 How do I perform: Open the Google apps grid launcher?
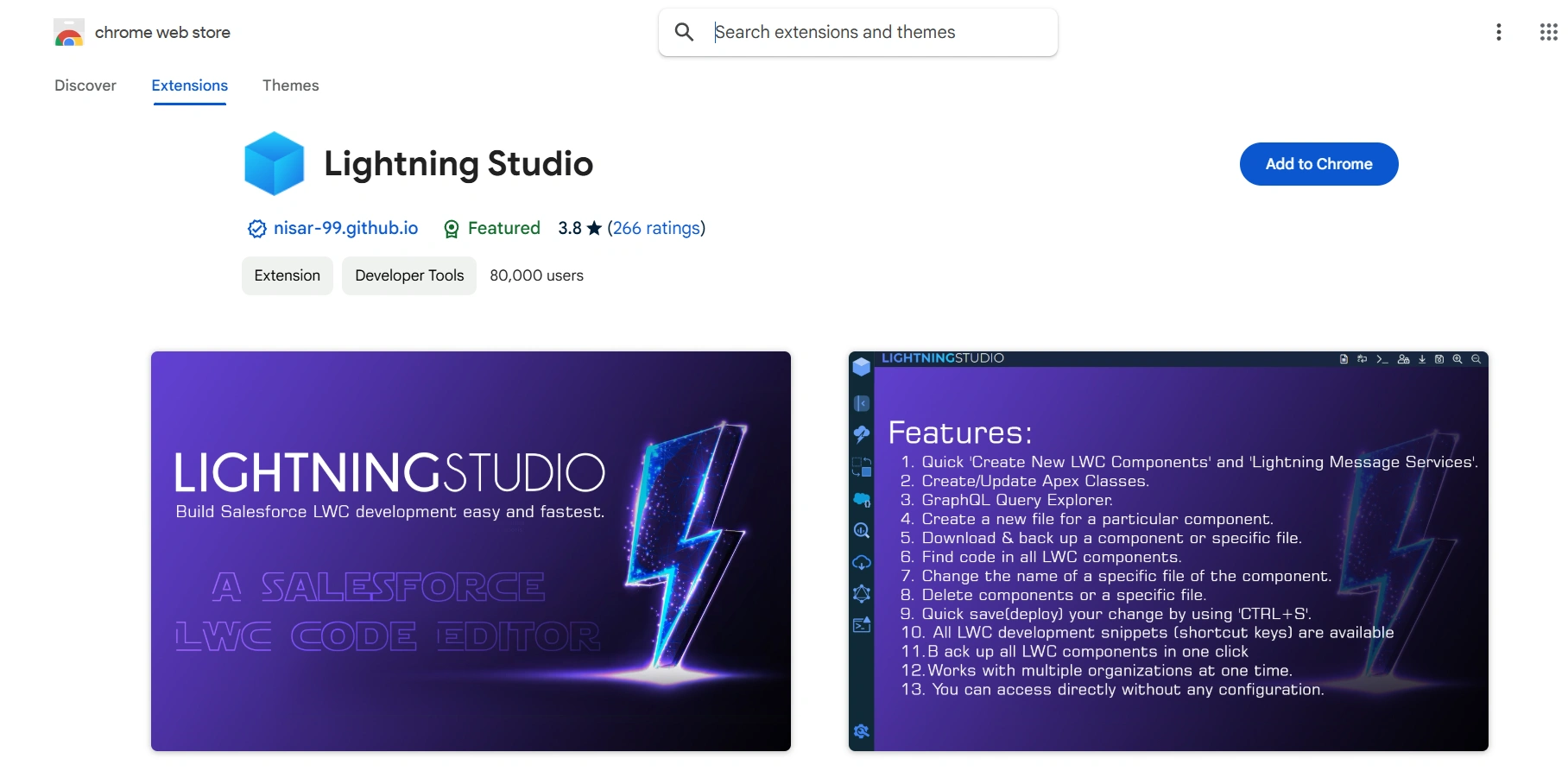click(1548, 32)
